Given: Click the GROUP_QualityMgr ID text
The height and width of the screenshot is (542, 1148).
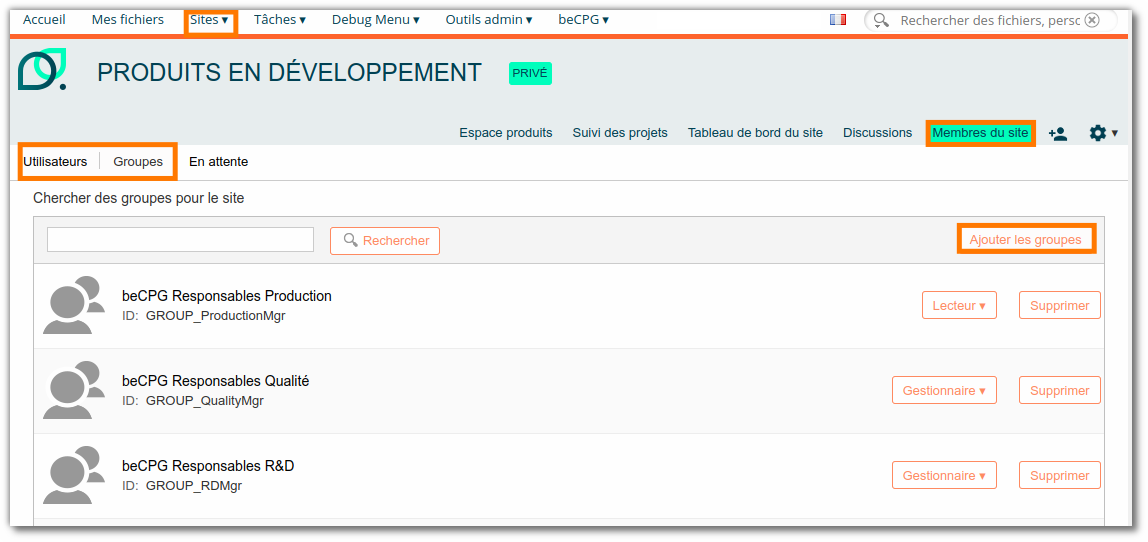Looking at the screenshot, I should click(204, 401).
